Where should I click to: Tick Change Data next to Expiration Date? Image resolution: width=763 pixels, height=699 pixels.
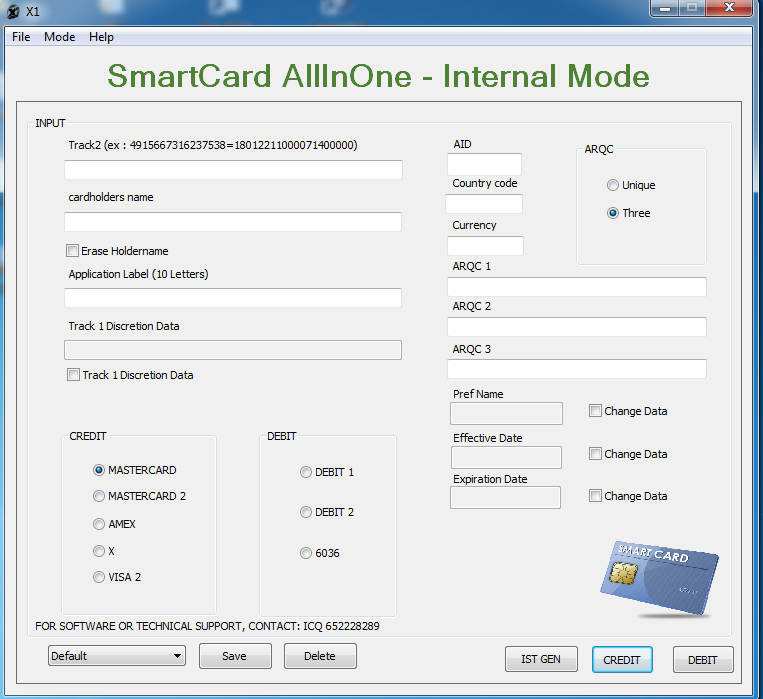pos(595,496)
